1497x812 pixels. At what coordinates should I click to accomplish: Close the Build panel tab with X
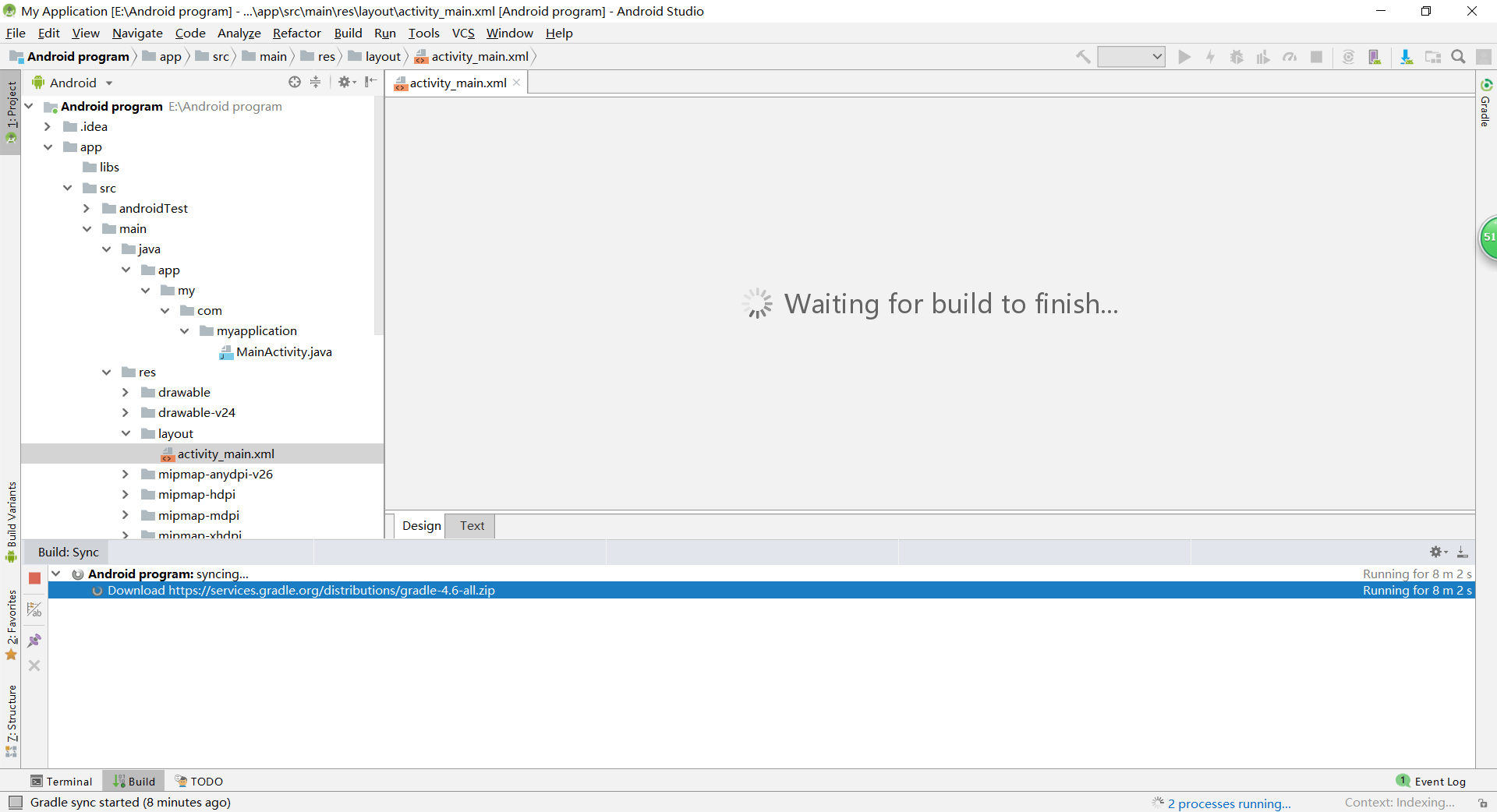coord(34,665)
